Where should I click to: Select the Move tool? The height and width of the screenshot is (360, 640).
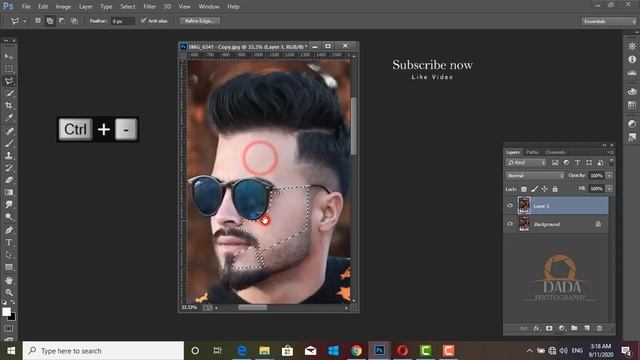pos(9,56)
